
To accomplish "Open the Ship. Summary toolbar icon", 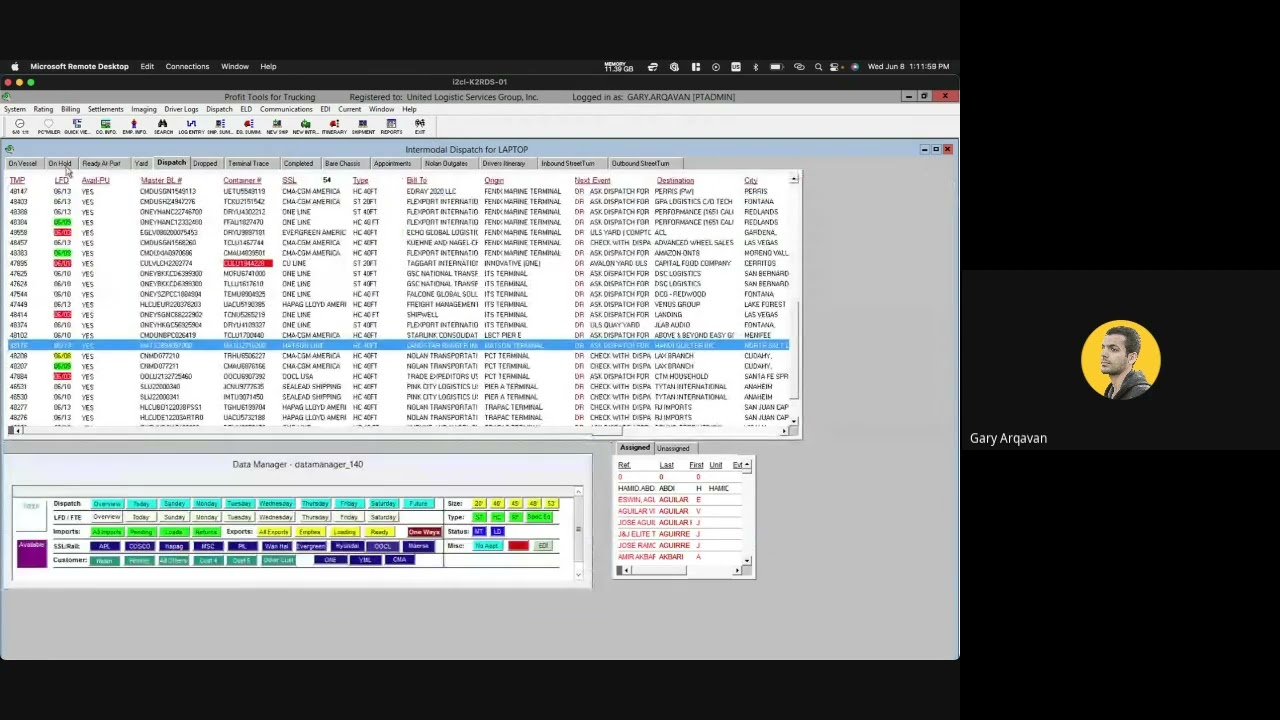I will (219, 126).
